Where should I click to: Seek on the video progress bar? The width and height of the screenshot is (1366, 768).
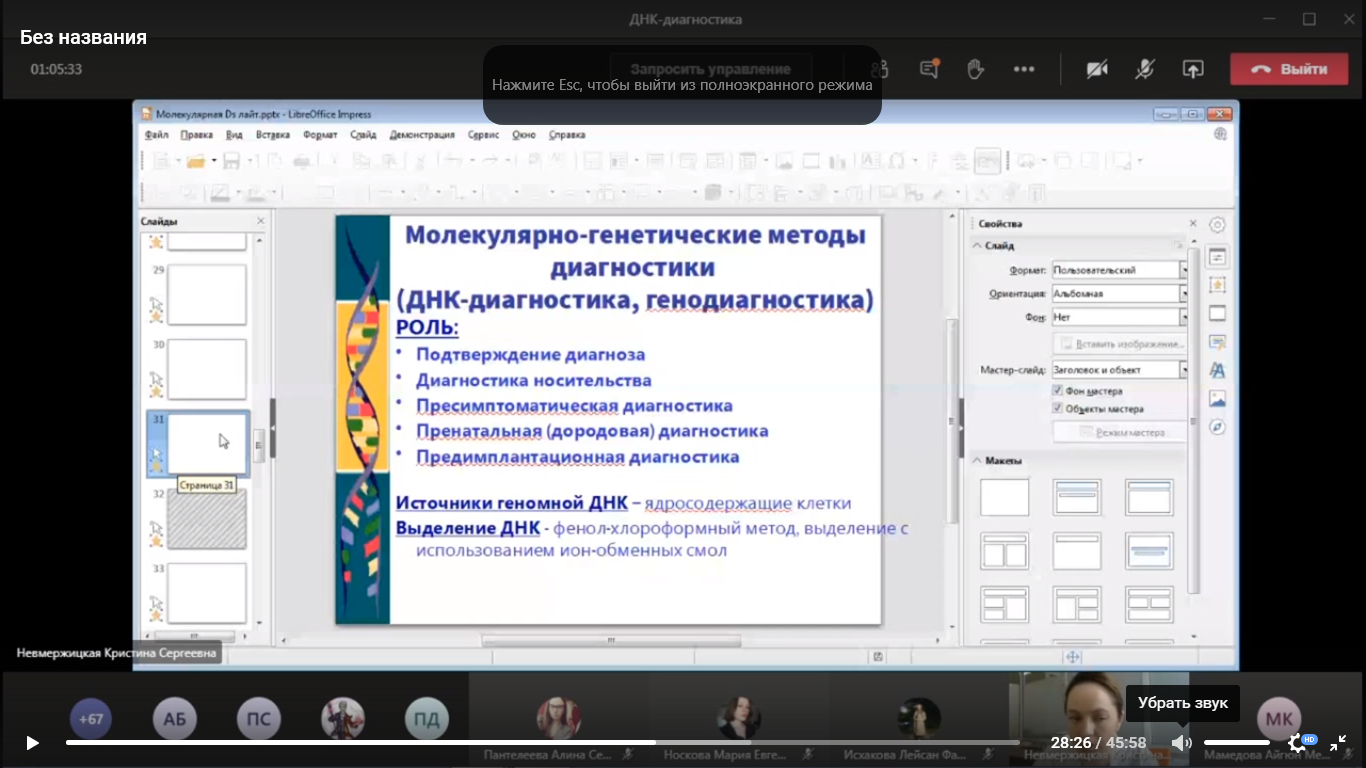click(543, 743)
